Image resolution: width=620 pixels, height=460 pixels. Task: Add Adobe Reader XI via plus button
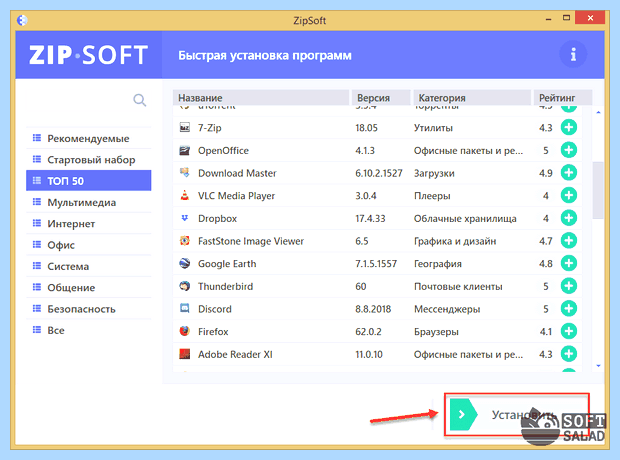click(569, 354)
